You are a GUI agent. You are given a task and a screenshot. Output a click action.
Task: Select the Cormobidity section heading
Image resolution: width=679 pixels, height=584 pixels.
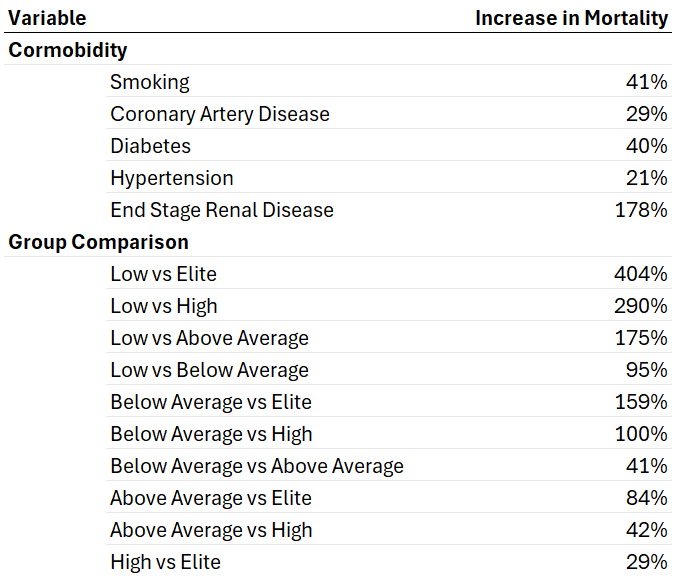tap(67, 50)
